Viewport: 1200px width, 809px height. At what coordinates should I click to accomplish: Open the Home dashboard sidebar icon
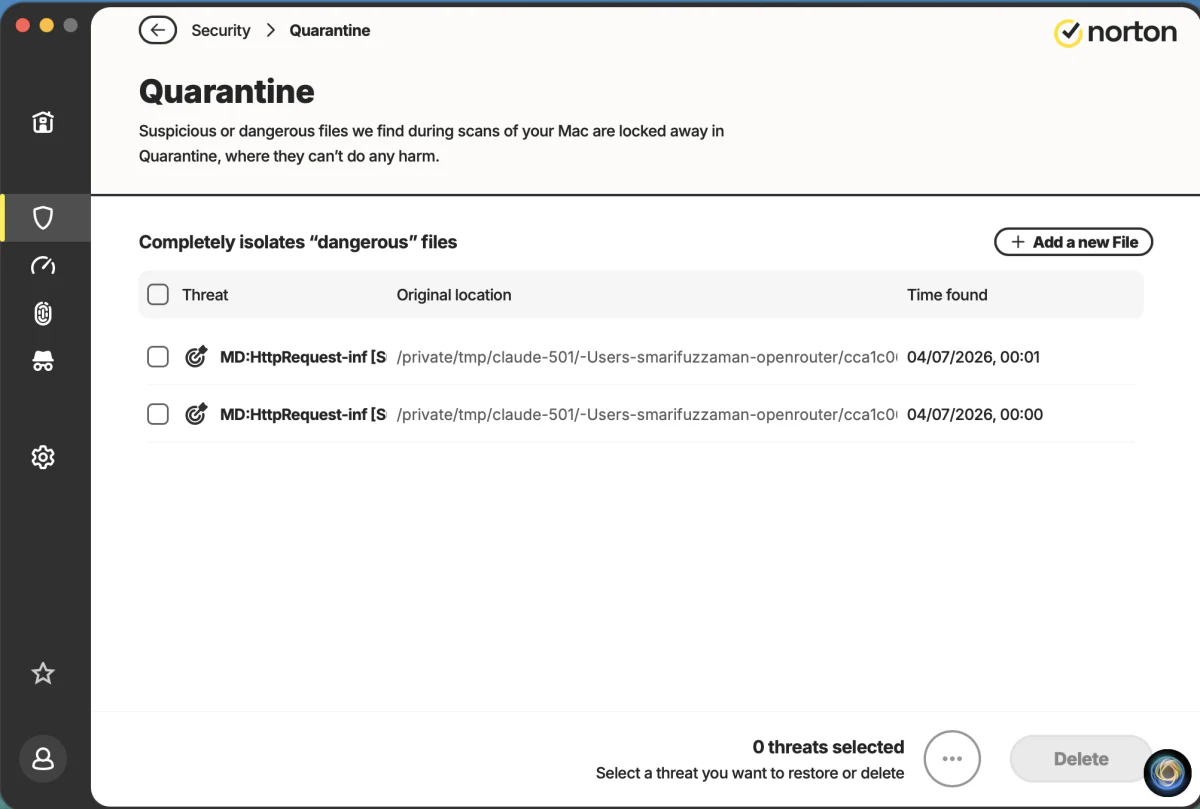point(43,122)
